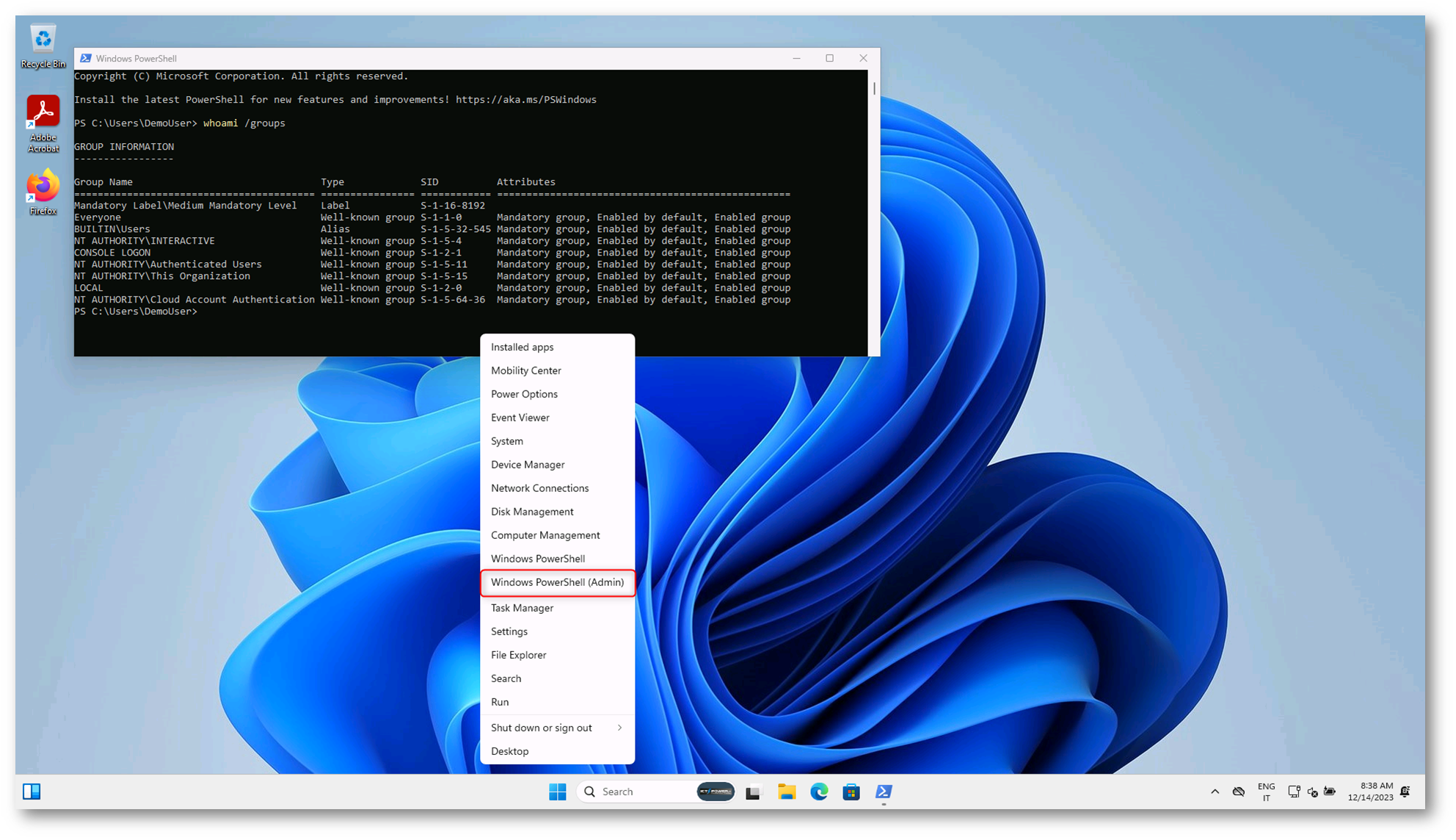This screenshot has width=1456, height=840.
Task: Click the network tray icon
Action: point(1295,792)
